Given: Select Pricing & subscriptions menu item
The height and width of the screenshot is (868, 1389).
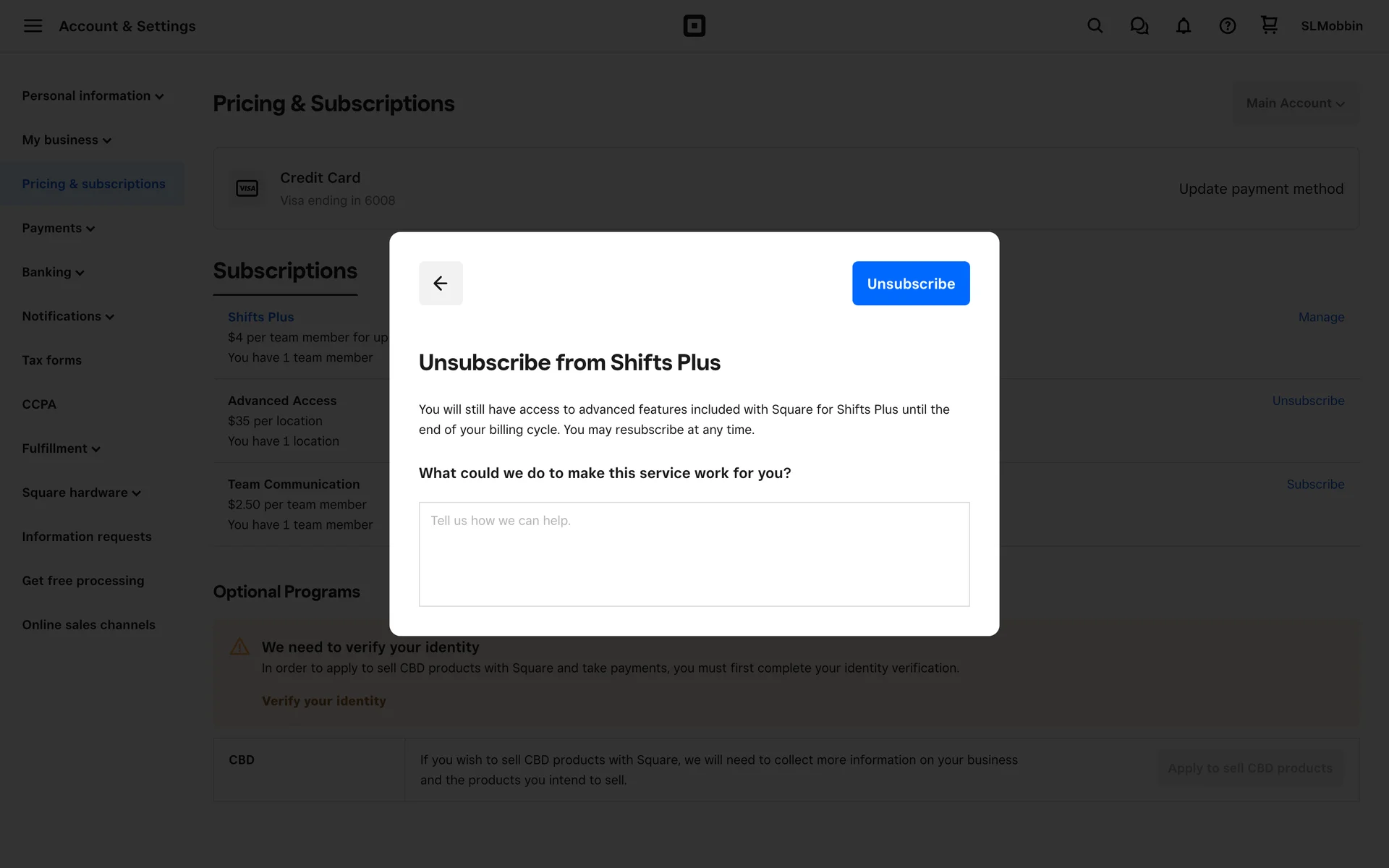Looking at the screenshot, I should (x=93, y=184).
